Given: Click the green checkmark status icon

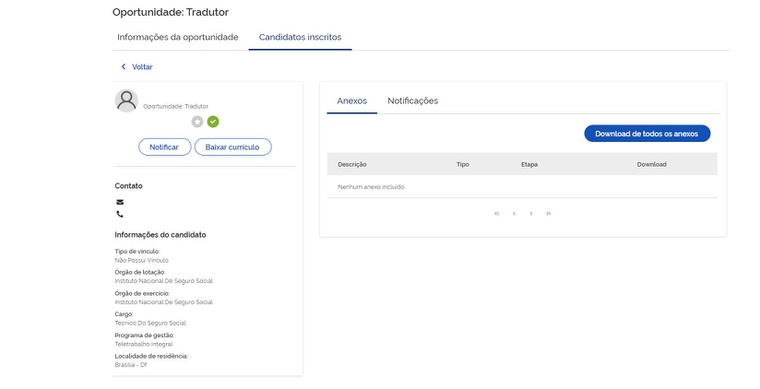Looking at the screenshot, I should pos(213,122).
